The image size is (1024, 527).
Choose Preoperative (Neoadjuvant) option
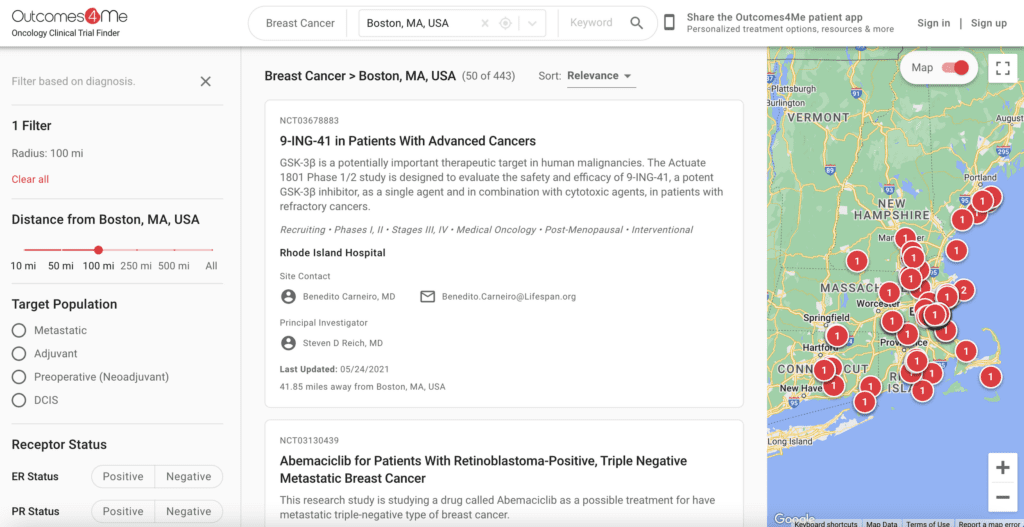[19, 377]
